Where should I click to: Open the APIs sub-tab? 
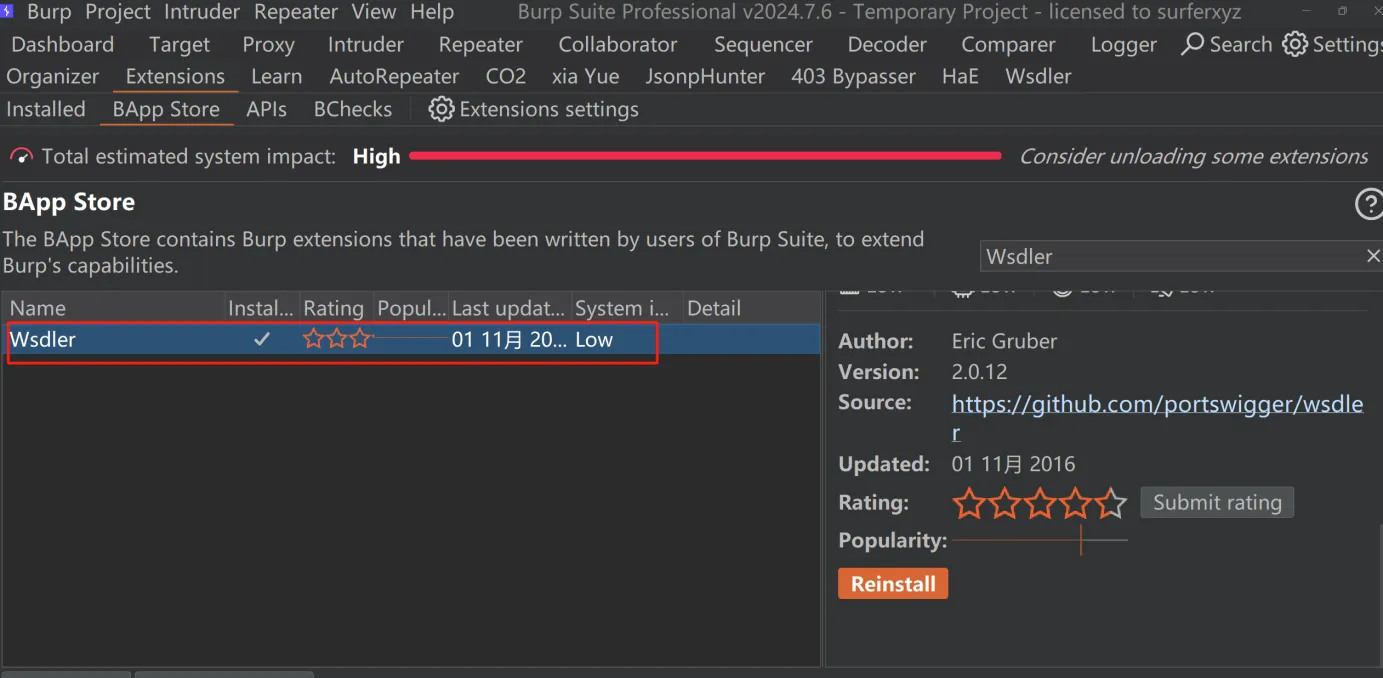click(267, 110)
